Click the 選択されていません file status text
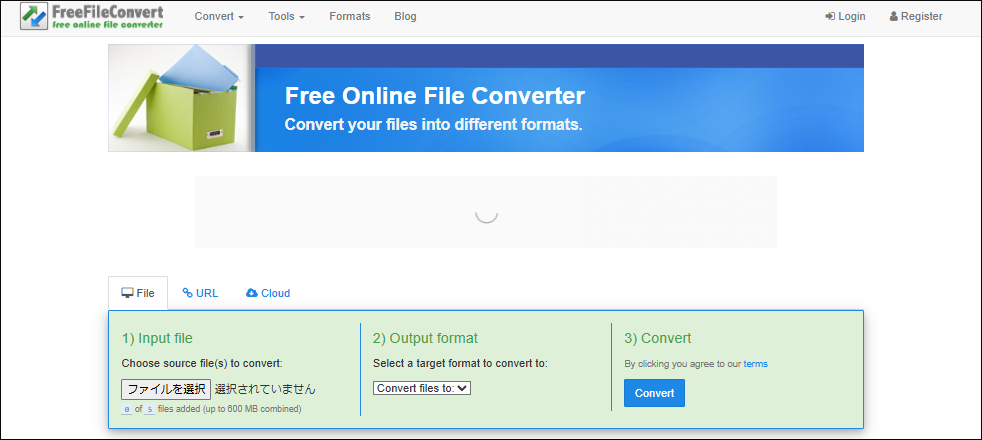Screen dimensions: 982x440 265,389
